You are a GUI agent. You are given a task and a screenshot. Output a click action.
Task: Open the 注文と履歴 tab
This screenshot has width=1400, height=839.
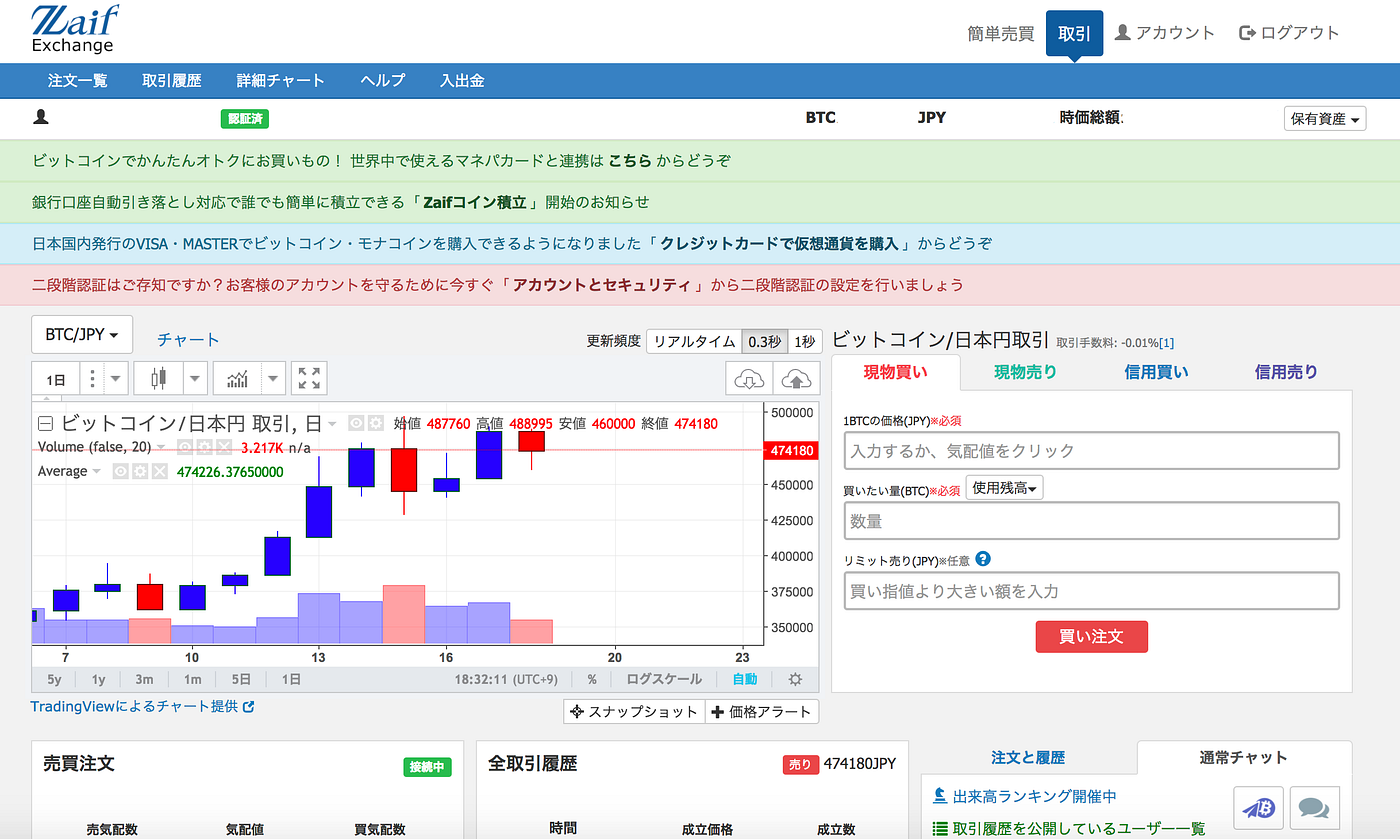[1028, 758]
